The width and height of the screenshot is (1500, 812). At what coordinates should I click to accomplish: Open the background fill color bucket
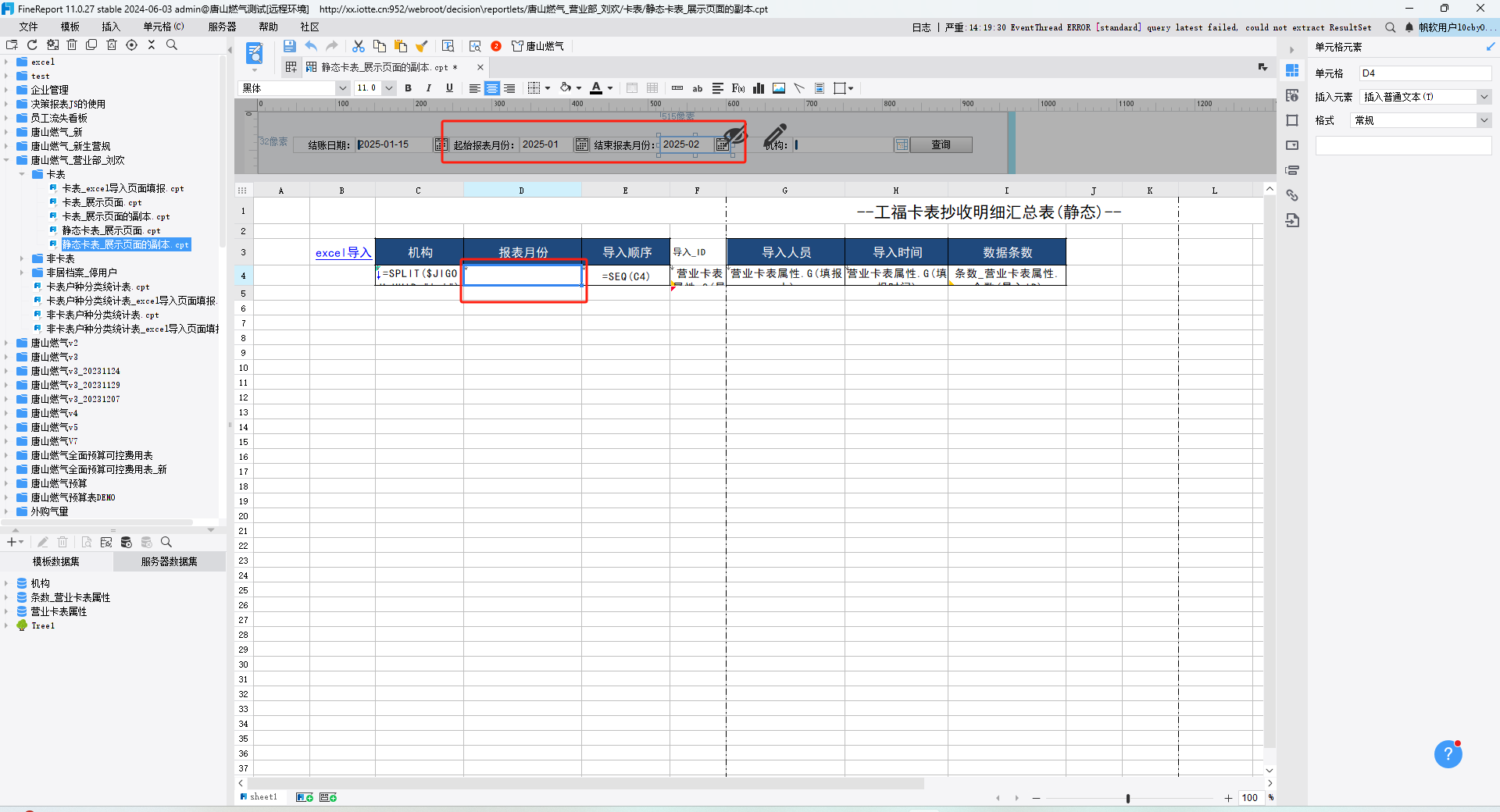pos(566,88)
